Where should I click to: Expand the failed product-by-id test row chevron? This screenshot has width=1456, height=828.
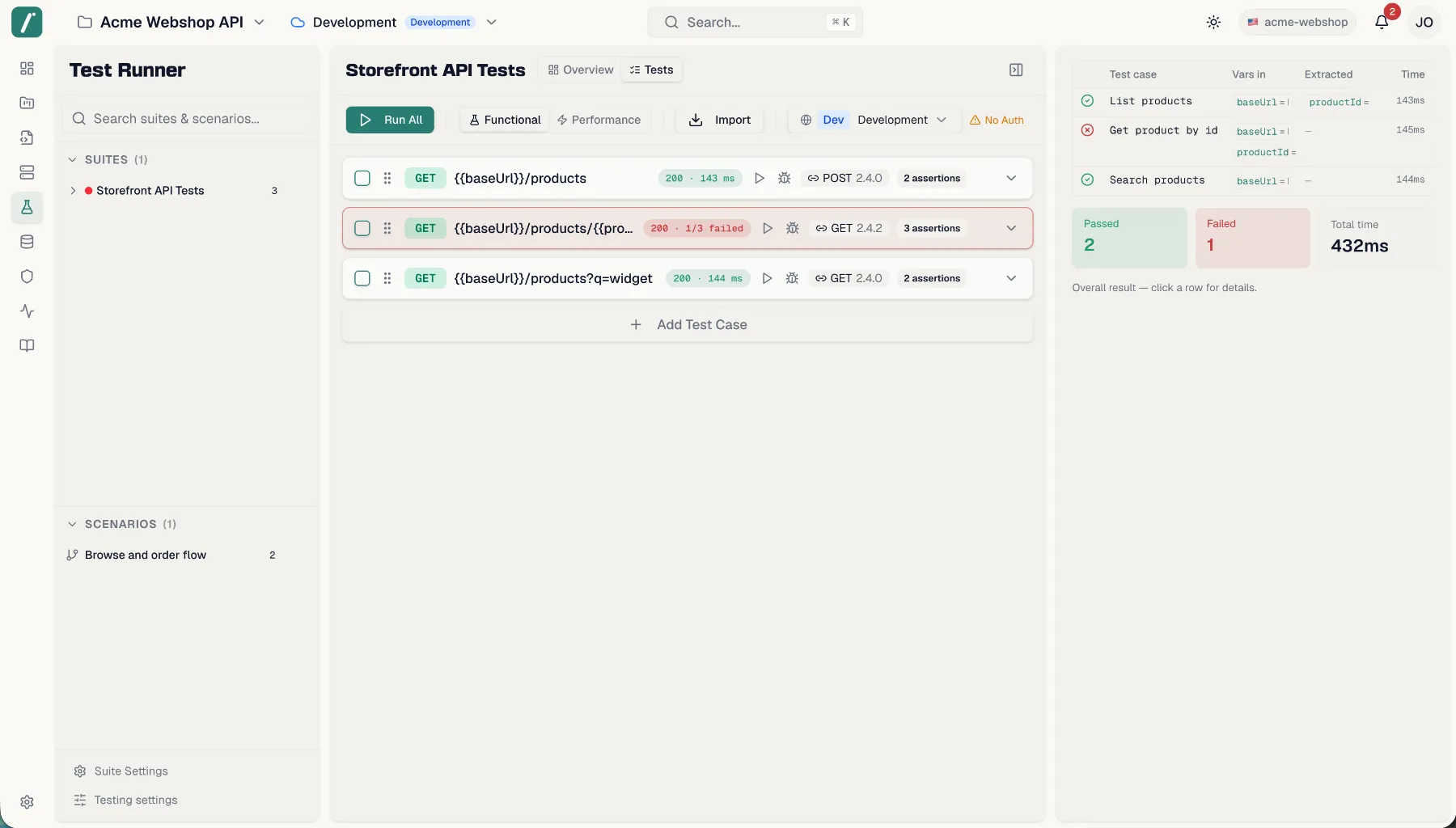1011,228
